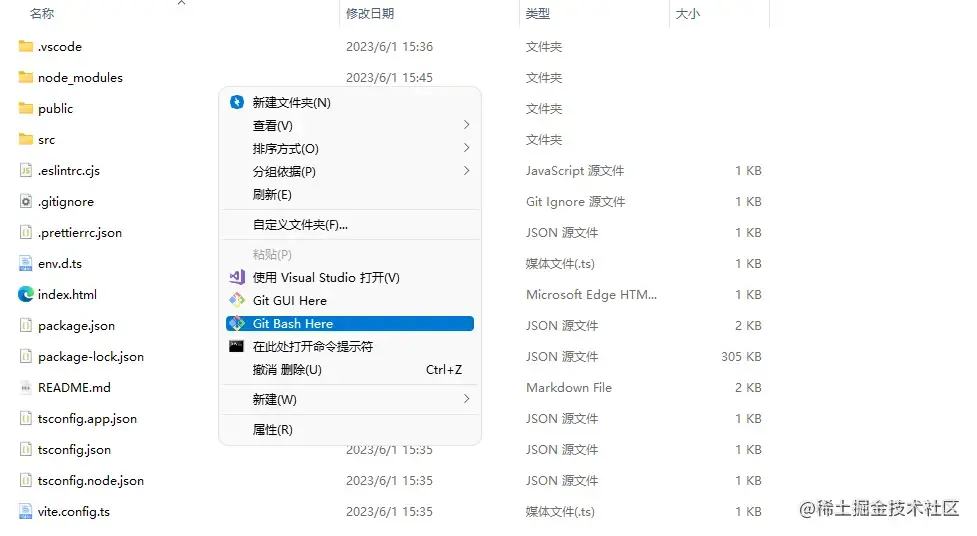Select the file name package.json
The image size is (977, 536).
[x=76, y=325]
